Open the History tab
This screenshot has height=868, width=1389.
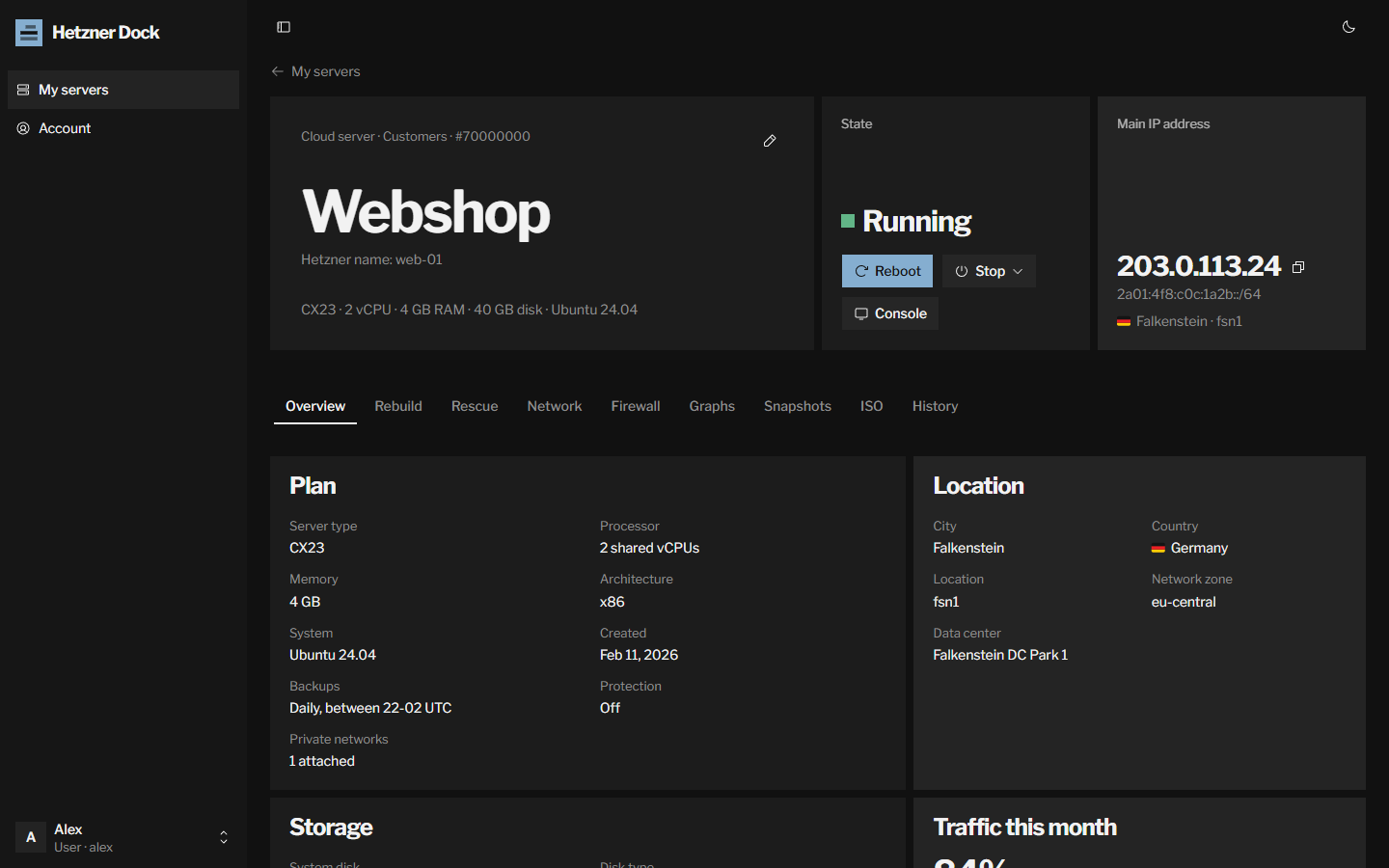(936, 406)
